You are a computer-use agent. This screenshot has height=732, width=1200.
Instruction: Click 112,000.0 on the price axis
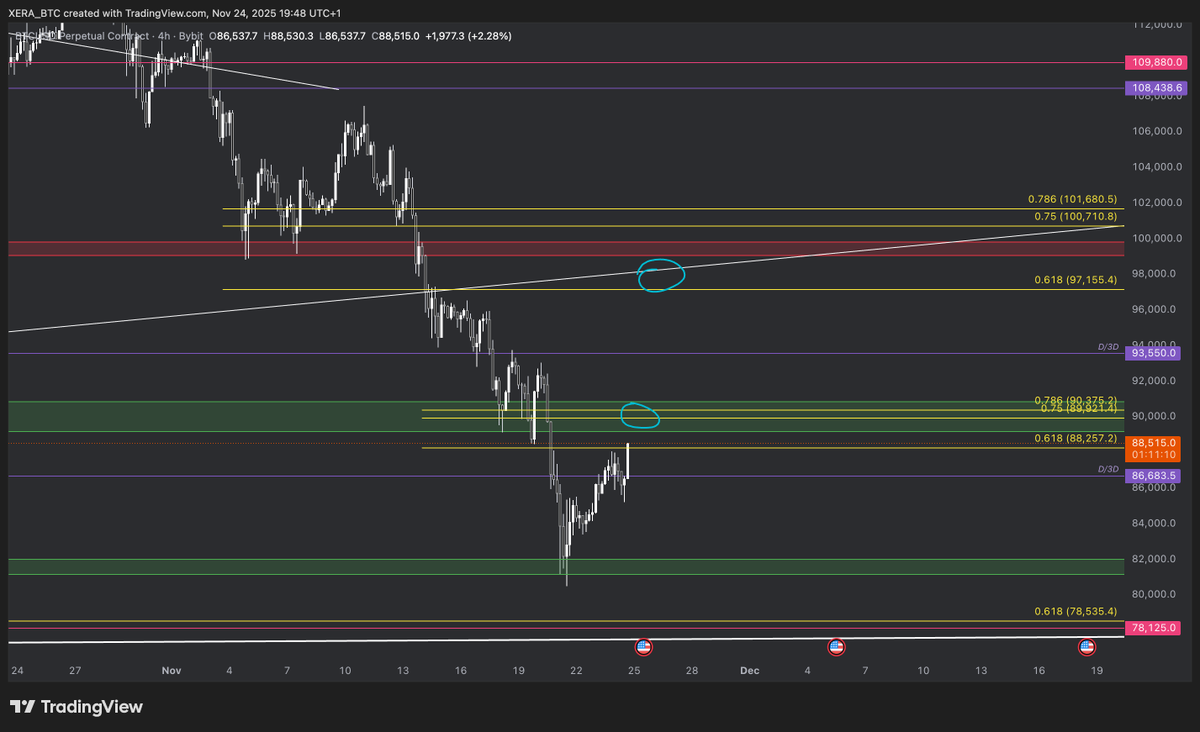1155,24
